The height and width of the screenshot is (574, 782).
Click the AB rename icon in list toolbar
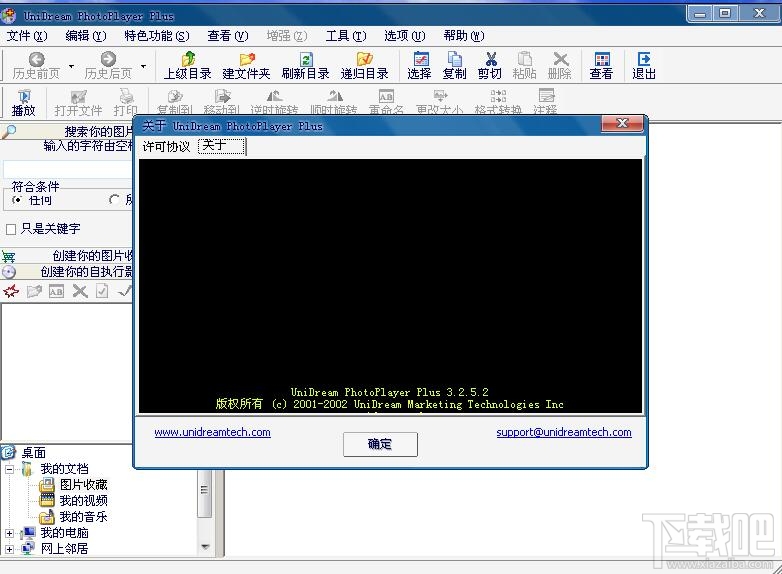56,292
